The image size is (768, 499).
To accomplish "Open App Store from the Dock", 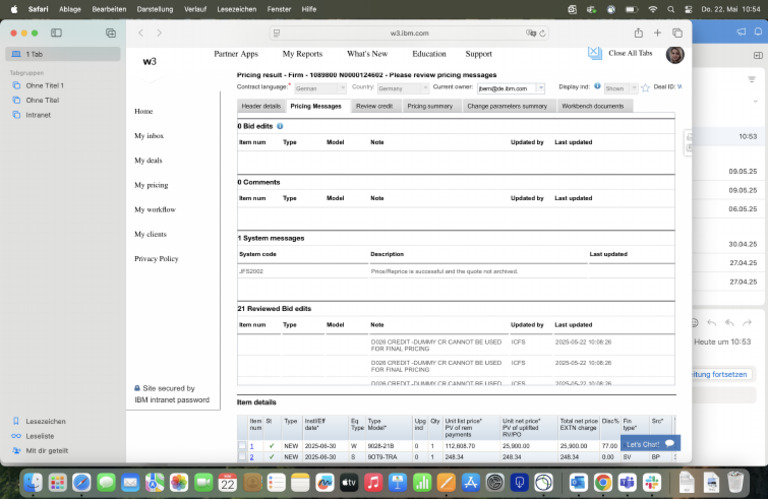I will [470, 483].
